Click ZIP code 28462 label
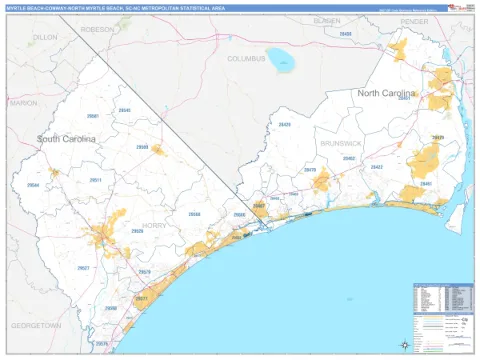Screen dimensions: 480x360 tap(349, 158)
